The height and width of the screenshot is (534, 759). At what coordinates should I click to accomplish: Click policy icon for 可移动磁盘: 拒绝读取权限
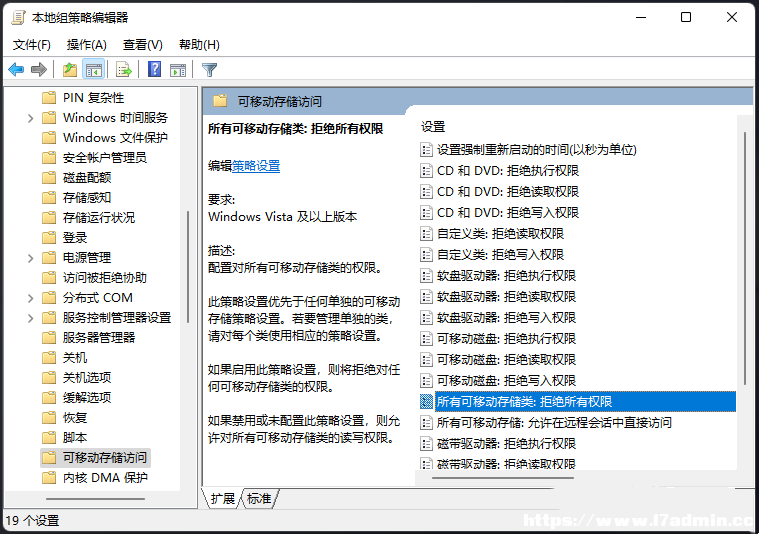(426, 360)
